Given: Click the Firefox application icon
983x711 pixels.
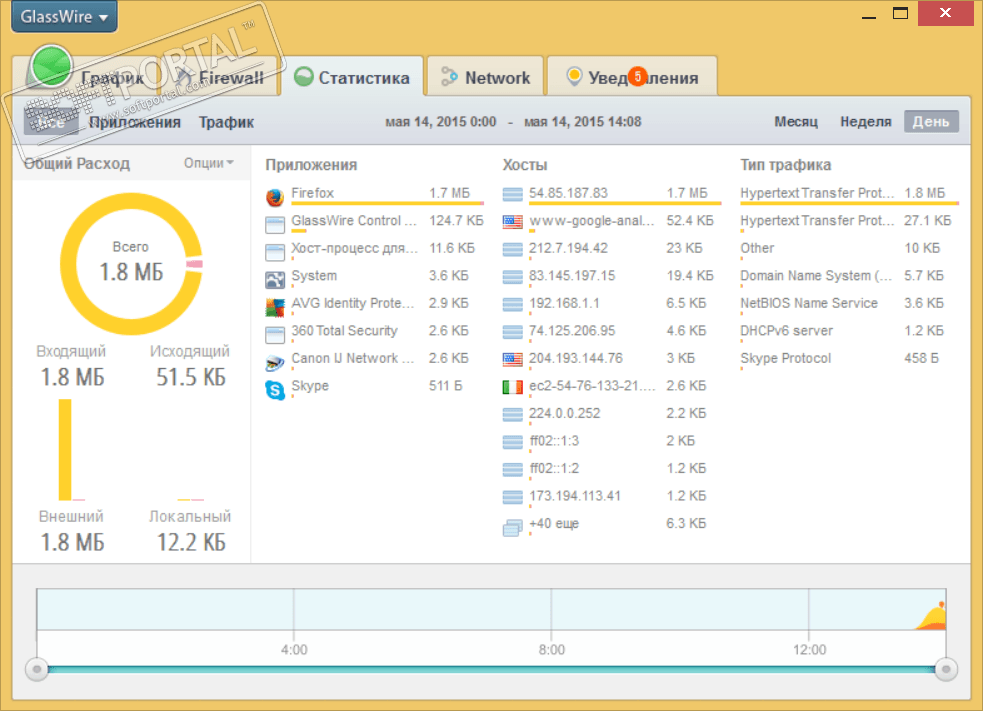Looking at the screenshot, I should pos(275,197).
